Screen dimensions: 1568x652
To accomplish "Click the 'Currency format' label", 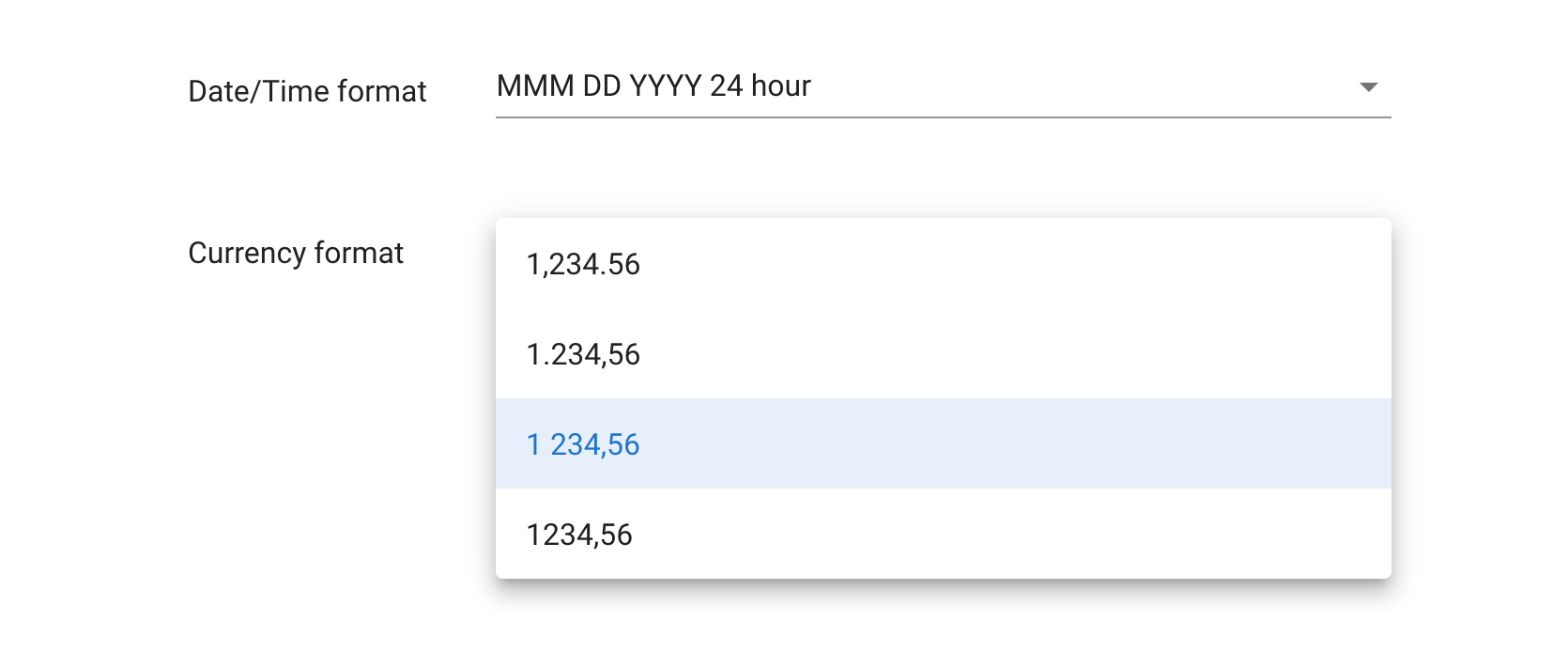I will point(296,253).
